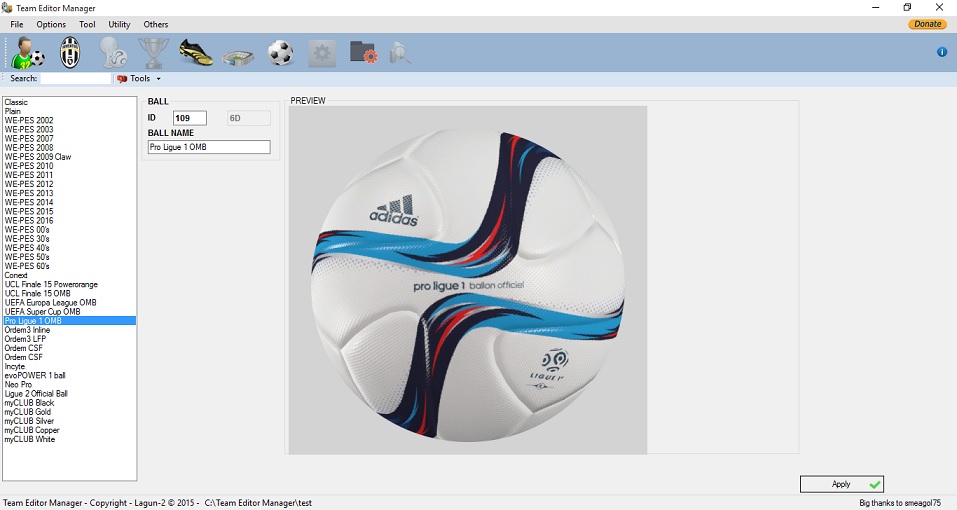This screenshot has height=510, width=957.
Task: Click the Search input field
Action: (76, 78)
